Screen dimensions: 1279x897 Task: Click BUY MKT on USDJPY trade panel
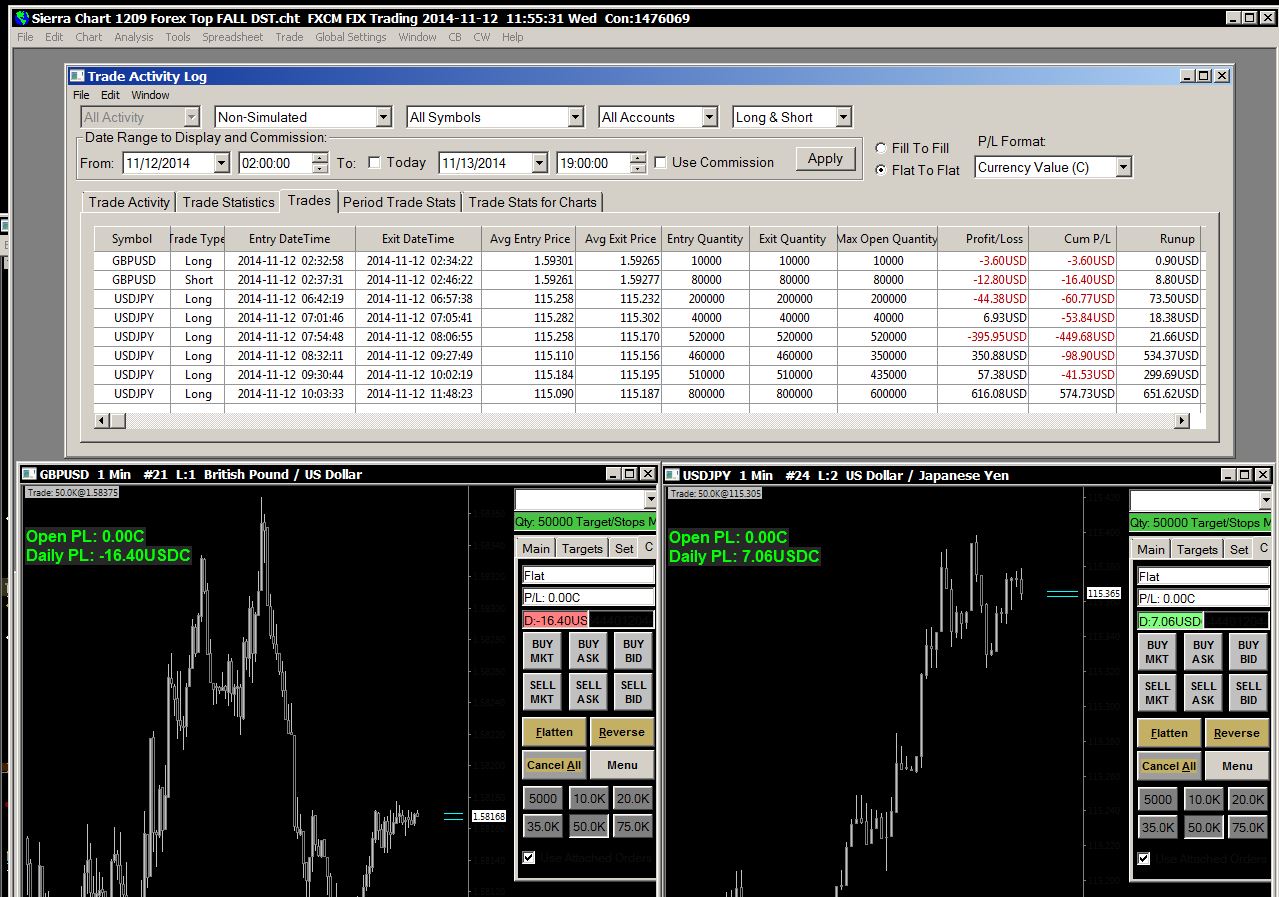pos(1157,652)
